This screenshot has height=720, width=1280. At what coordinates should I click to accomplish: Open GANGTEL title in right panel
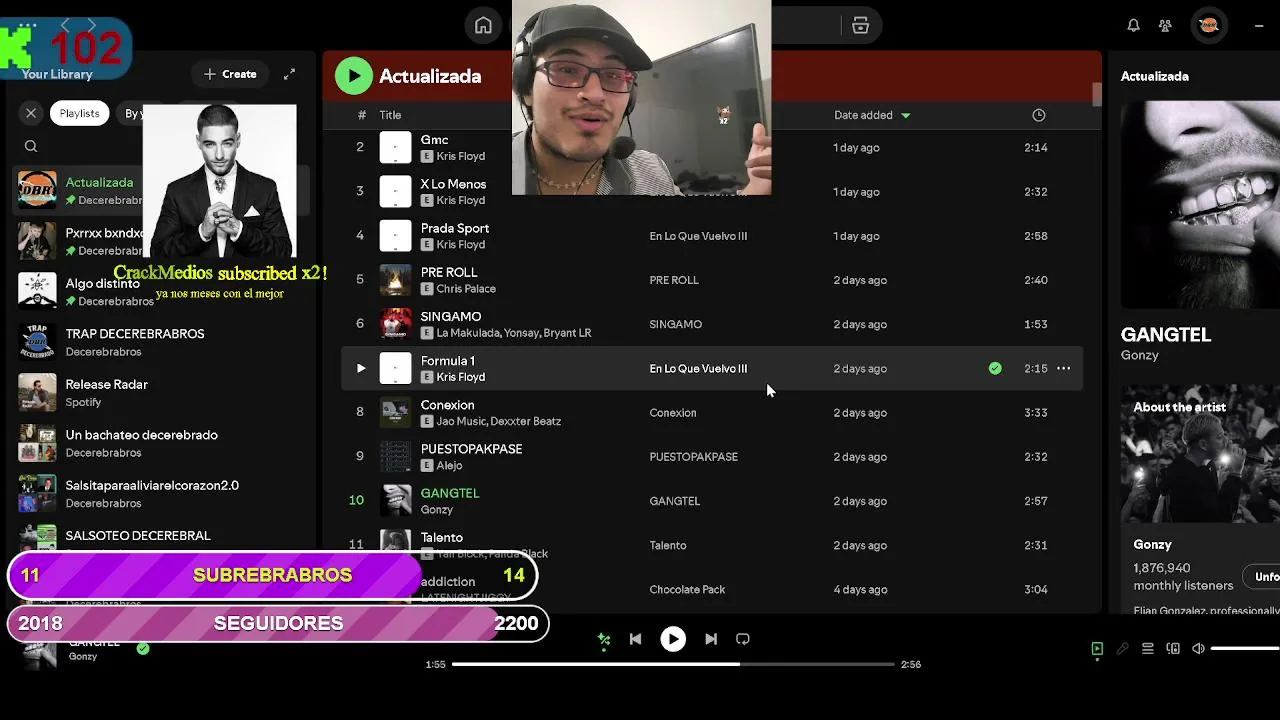pos(1166,335)
